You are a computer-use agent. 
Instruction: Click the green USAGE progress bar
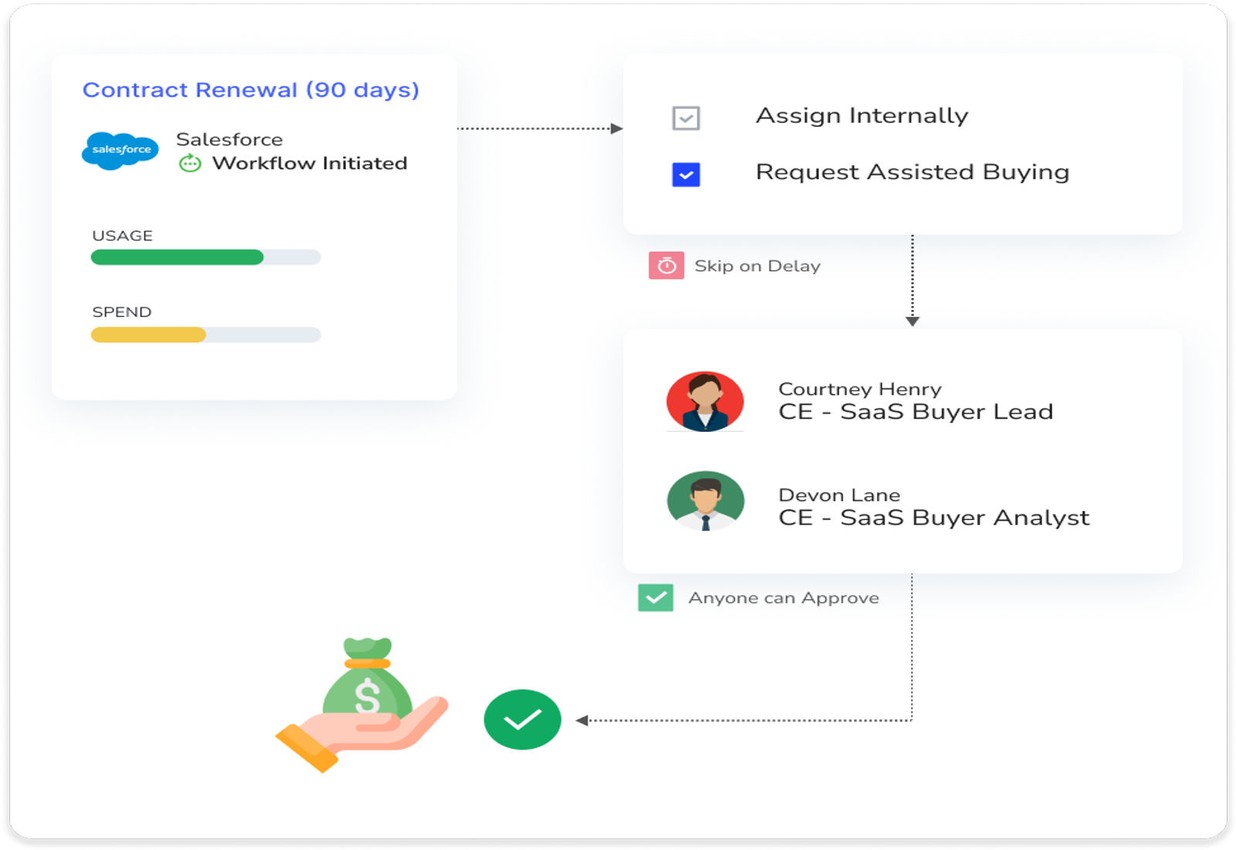tap(177, 257)
